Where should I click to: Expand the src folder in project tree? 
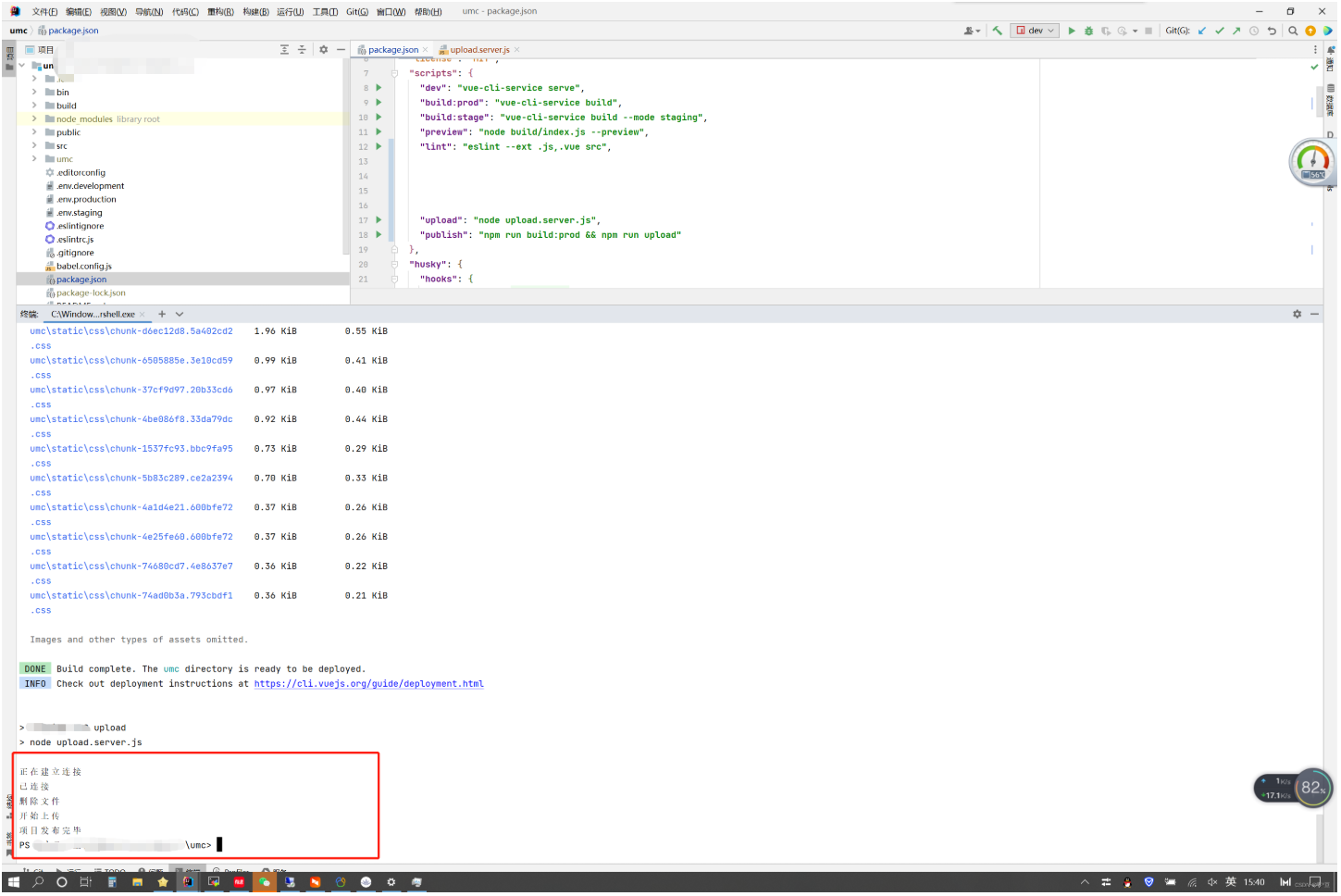[x=34, y=146]
